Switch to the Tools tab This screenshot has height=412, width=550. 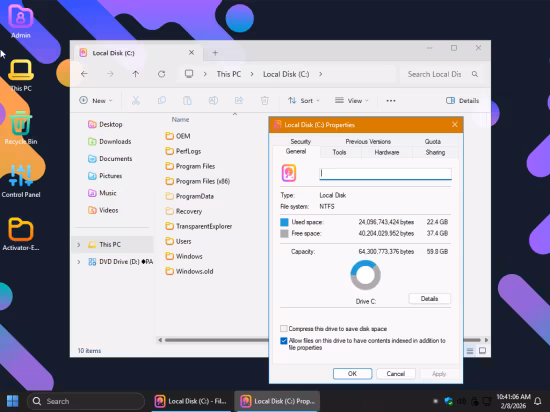point(339,152)
